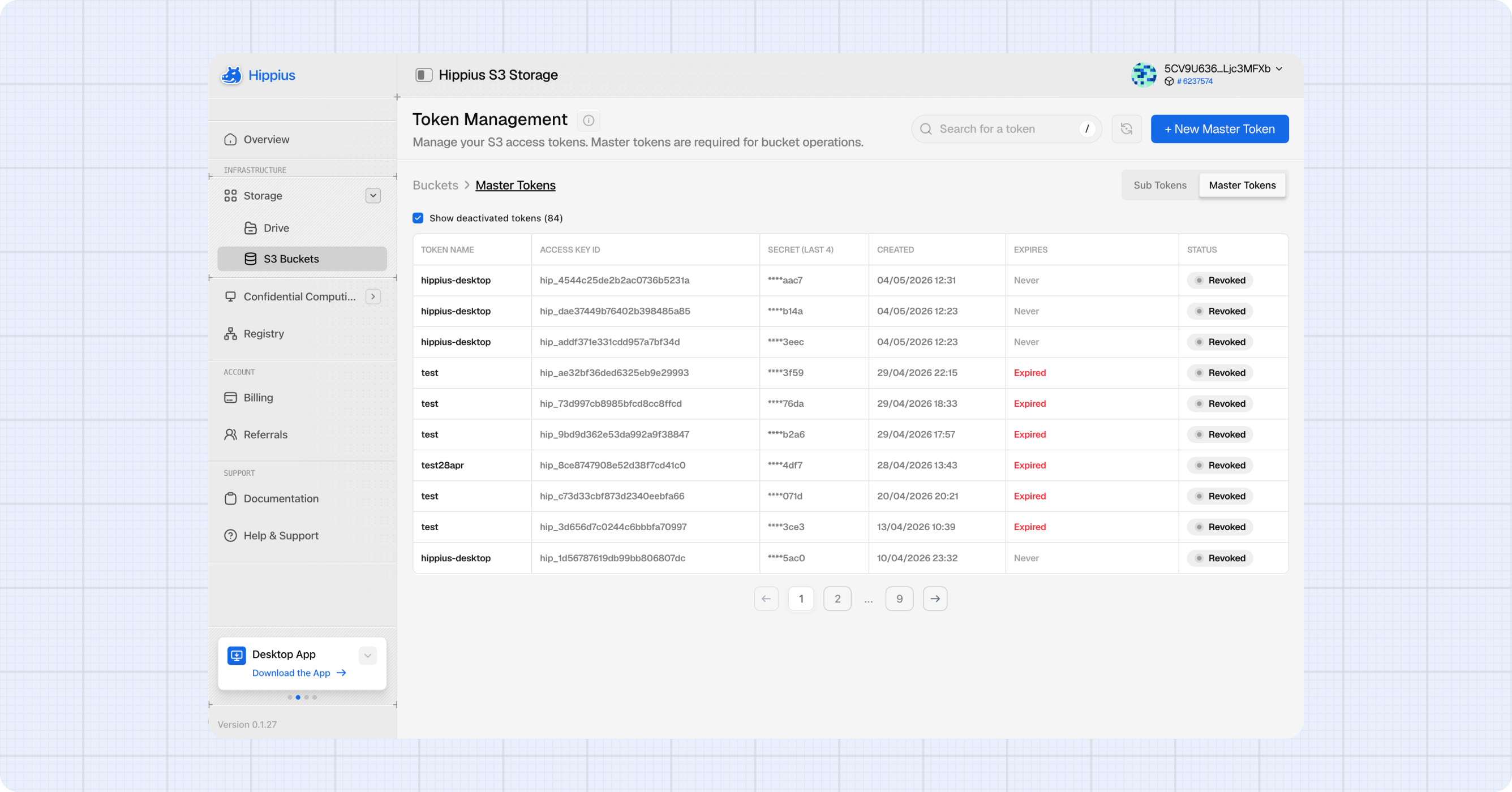Open Referrals in the sidebar
The width and height of the screenshot is (1512, 792).
[x=302, y=434]
